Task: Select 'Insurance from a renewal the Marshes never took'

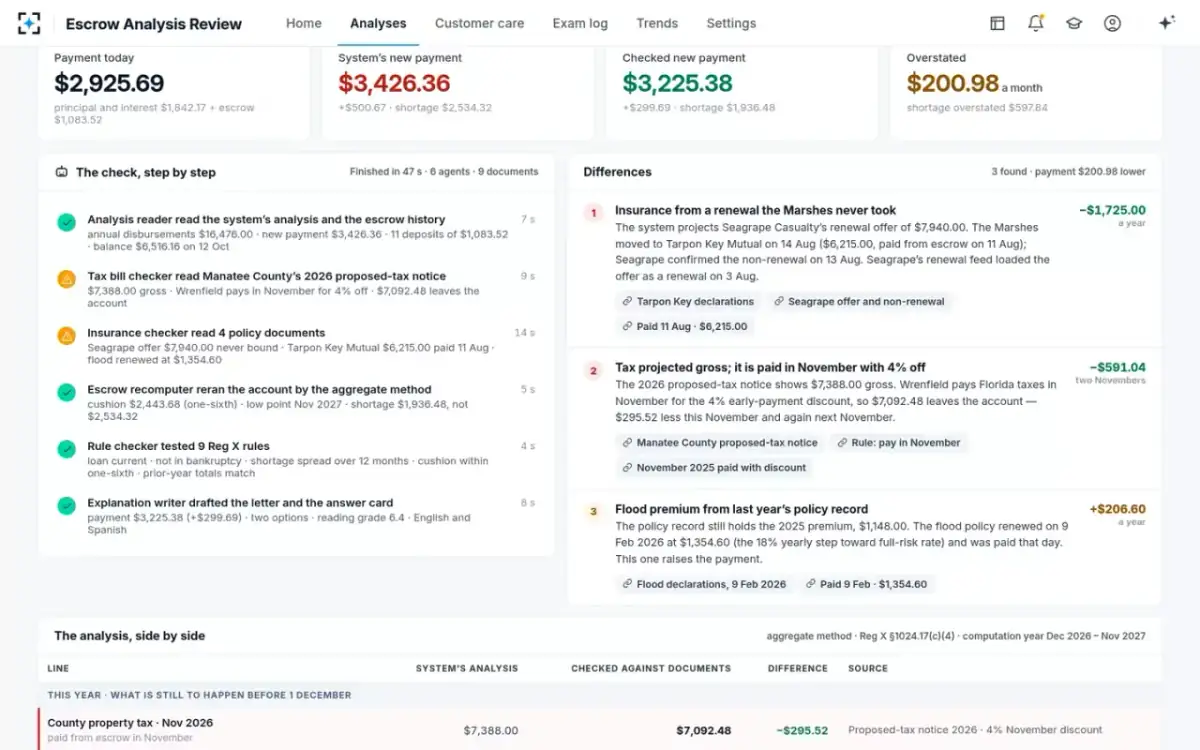Action: 755,210
